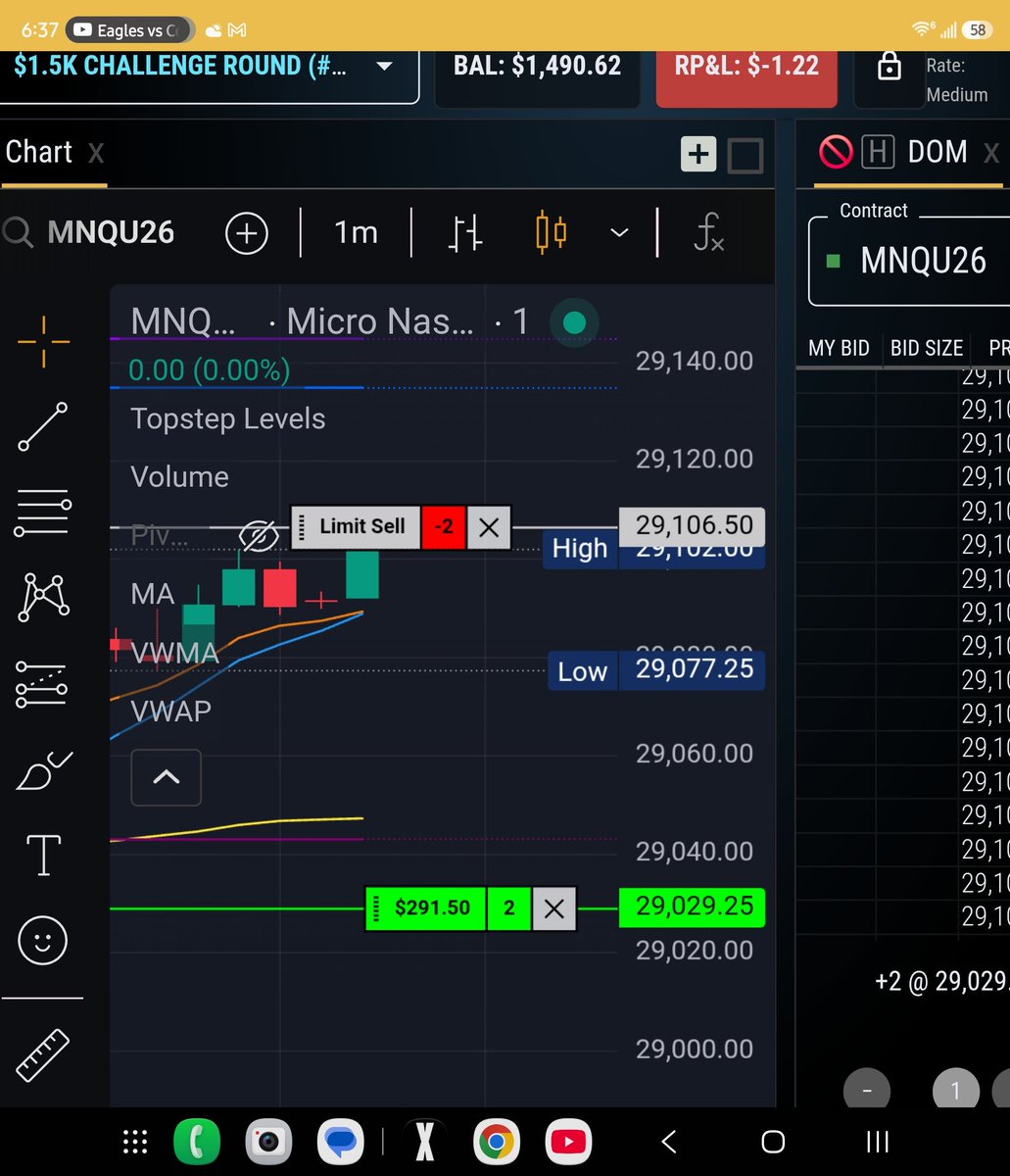Screen dimensions: 1010x1176
Task: Search symbol MNQU26 with magnifier
Action: point(18,233)
